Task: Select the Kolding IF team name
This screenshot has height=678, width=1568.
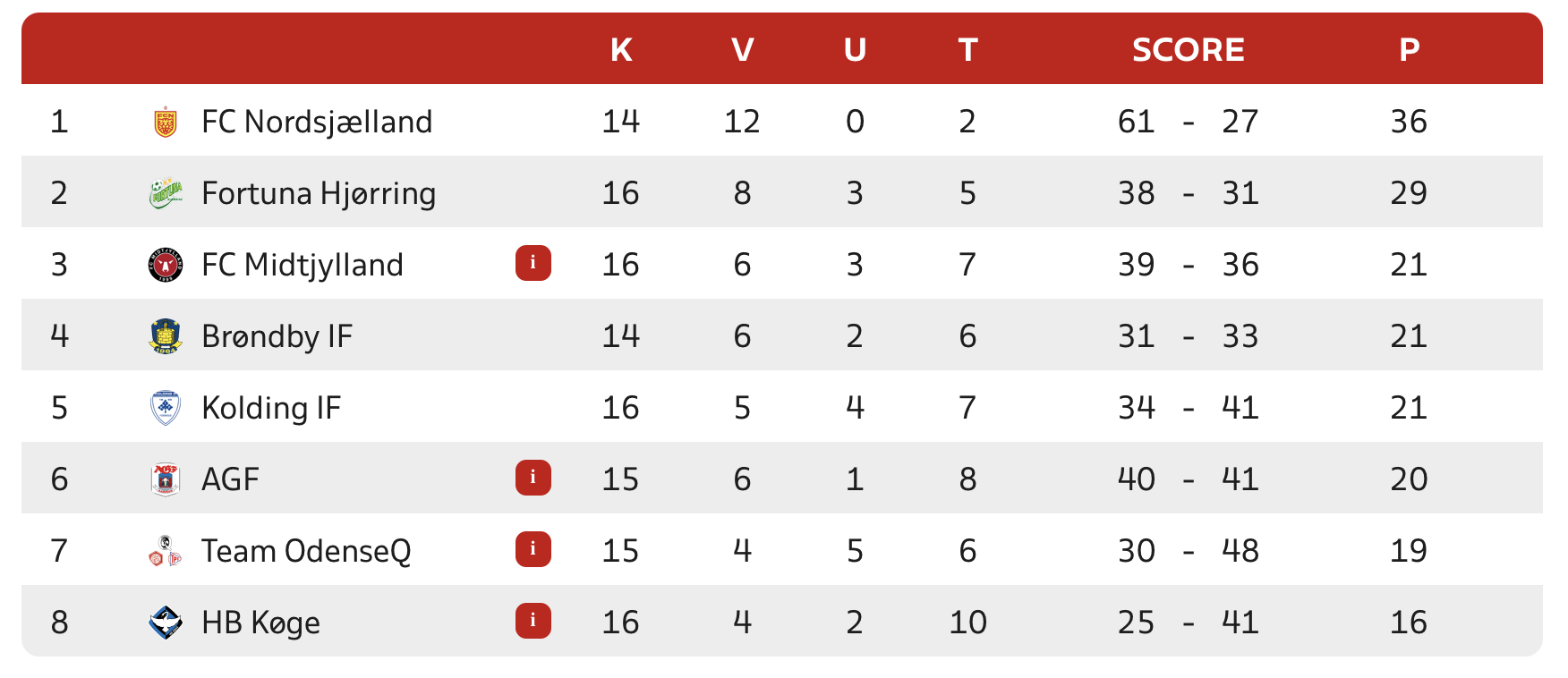Action: [x=271, y=408]
